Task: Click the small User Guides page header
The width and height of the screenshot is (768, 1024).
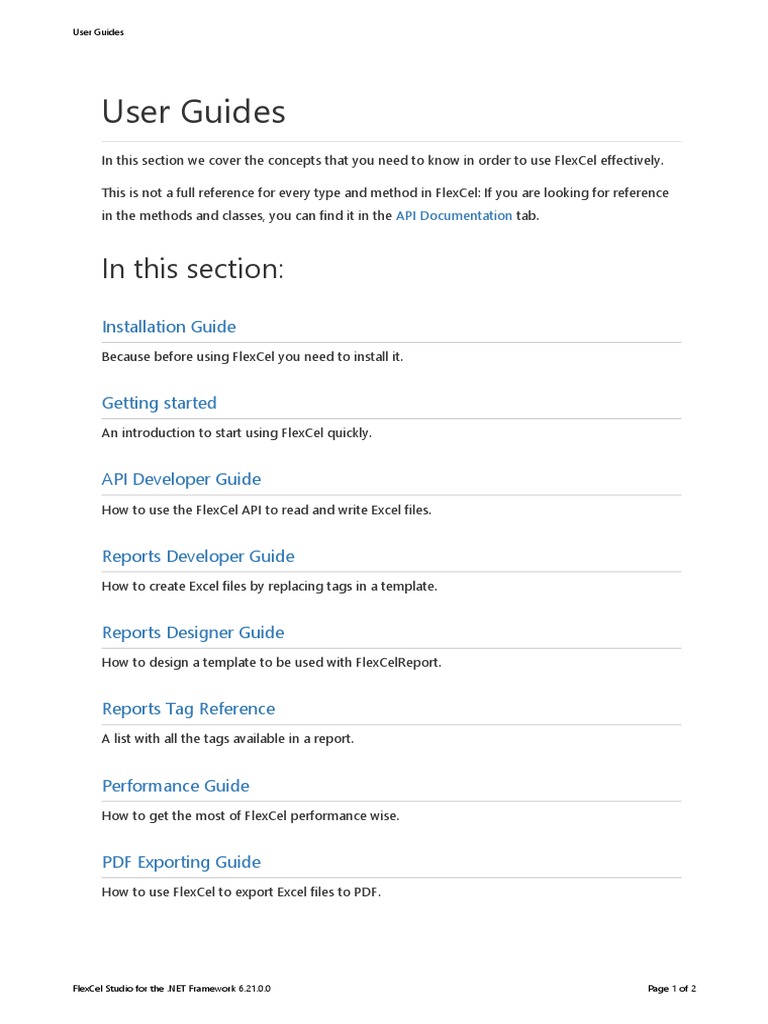Action: coord(98,32)
